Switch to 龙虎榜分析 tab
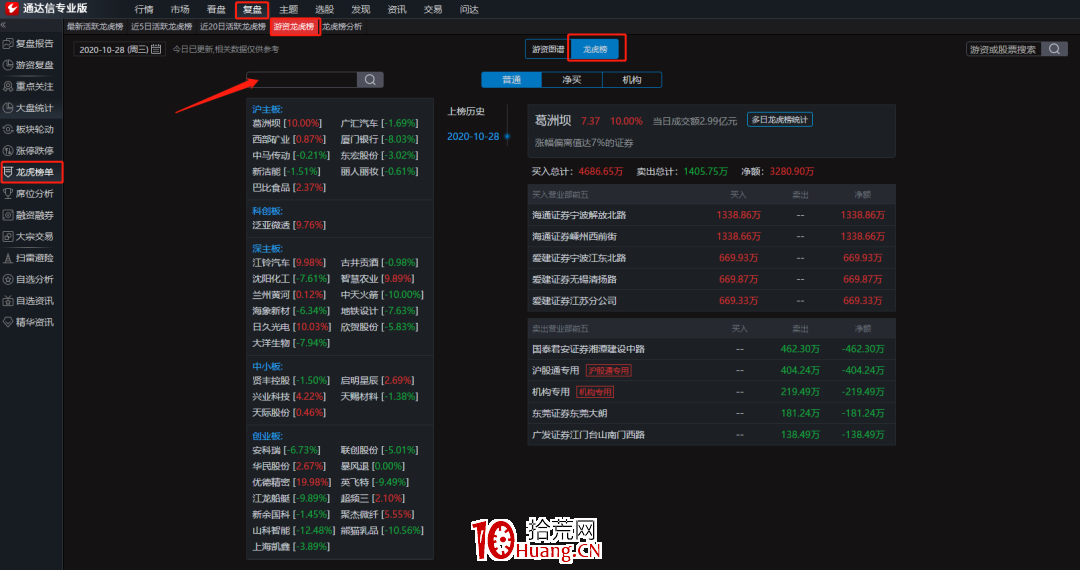1080x570 pixels. 342,27
